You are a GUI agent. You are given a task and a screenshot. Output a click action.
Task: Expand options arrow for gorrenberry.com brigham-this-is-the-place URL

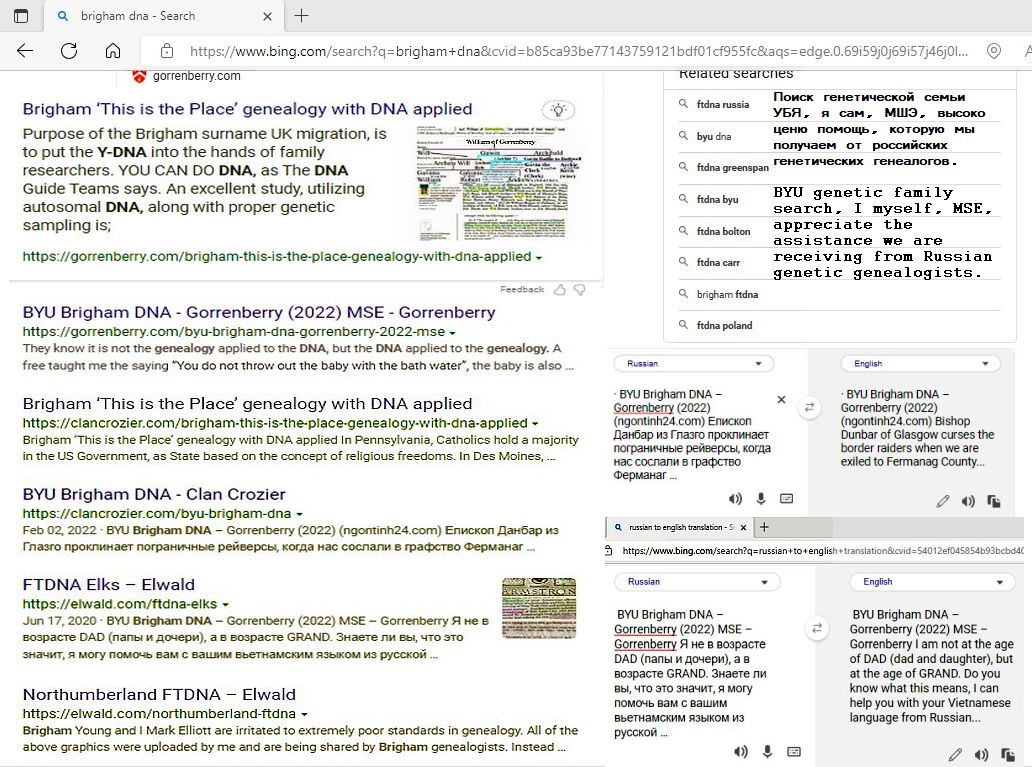(539, 258)
